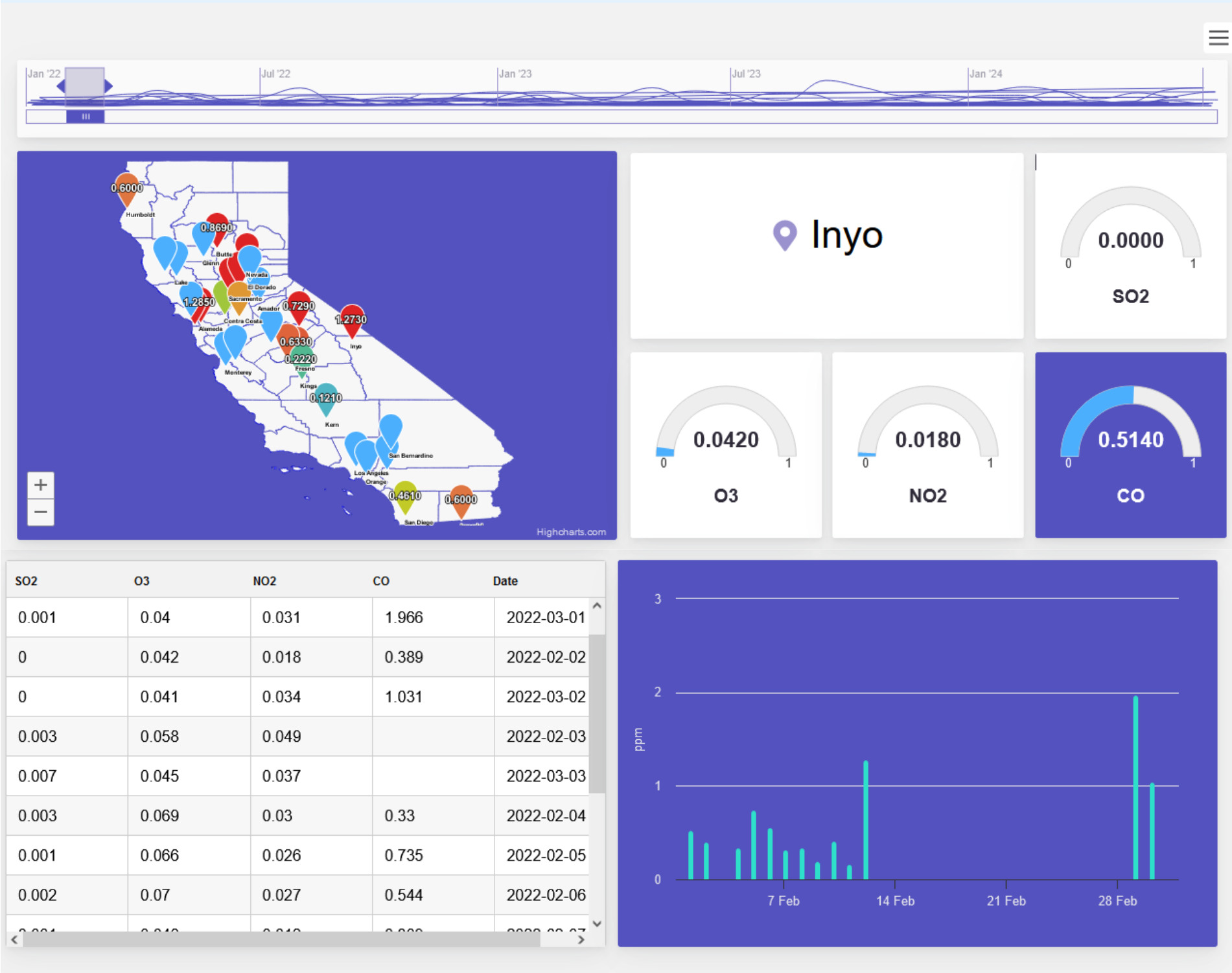Click the CO value 0.735 cell
Image resolution: width=1232 pixels, height=973 pixels.
(x=434, y=855)
